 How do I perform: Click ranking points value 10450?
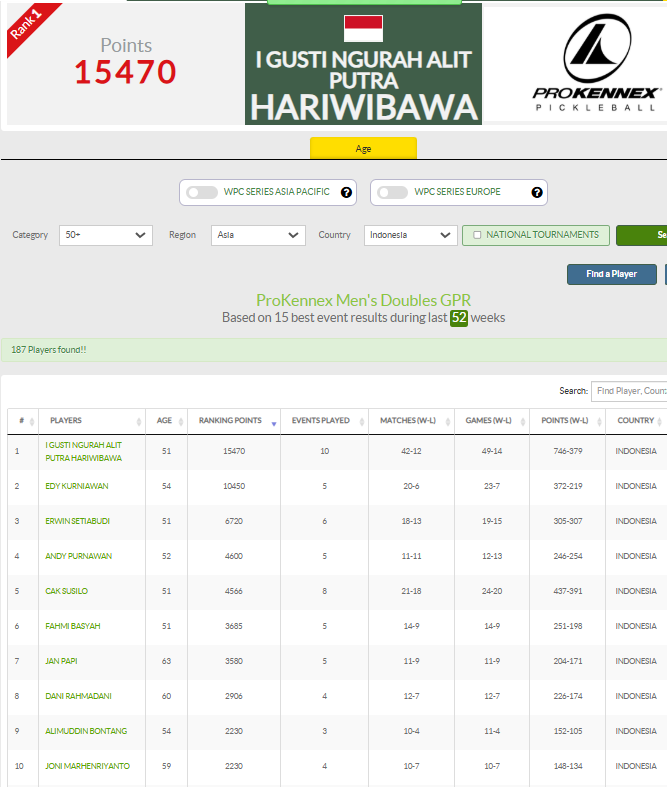click(234, 486)
